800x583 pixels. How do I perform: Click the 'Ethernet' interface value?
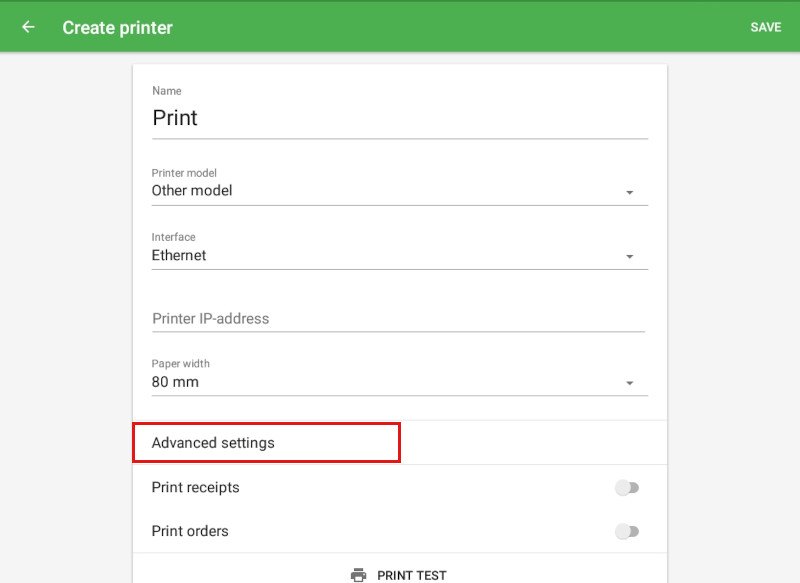179,256
